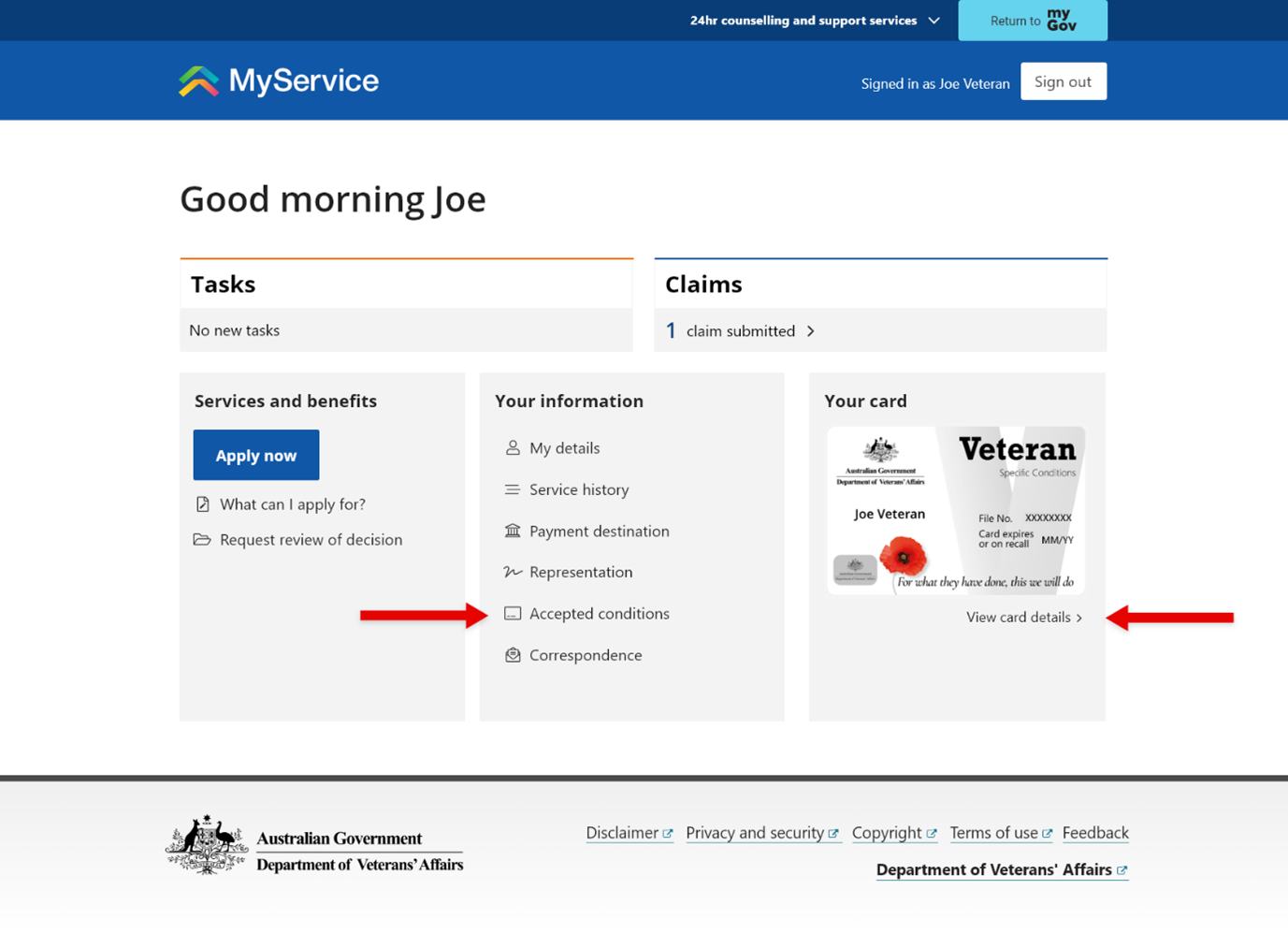Image resolution: width=1288 pixels, height=933 pixels.
Task: Click the Representation signature icon
Action: (513, 572)
